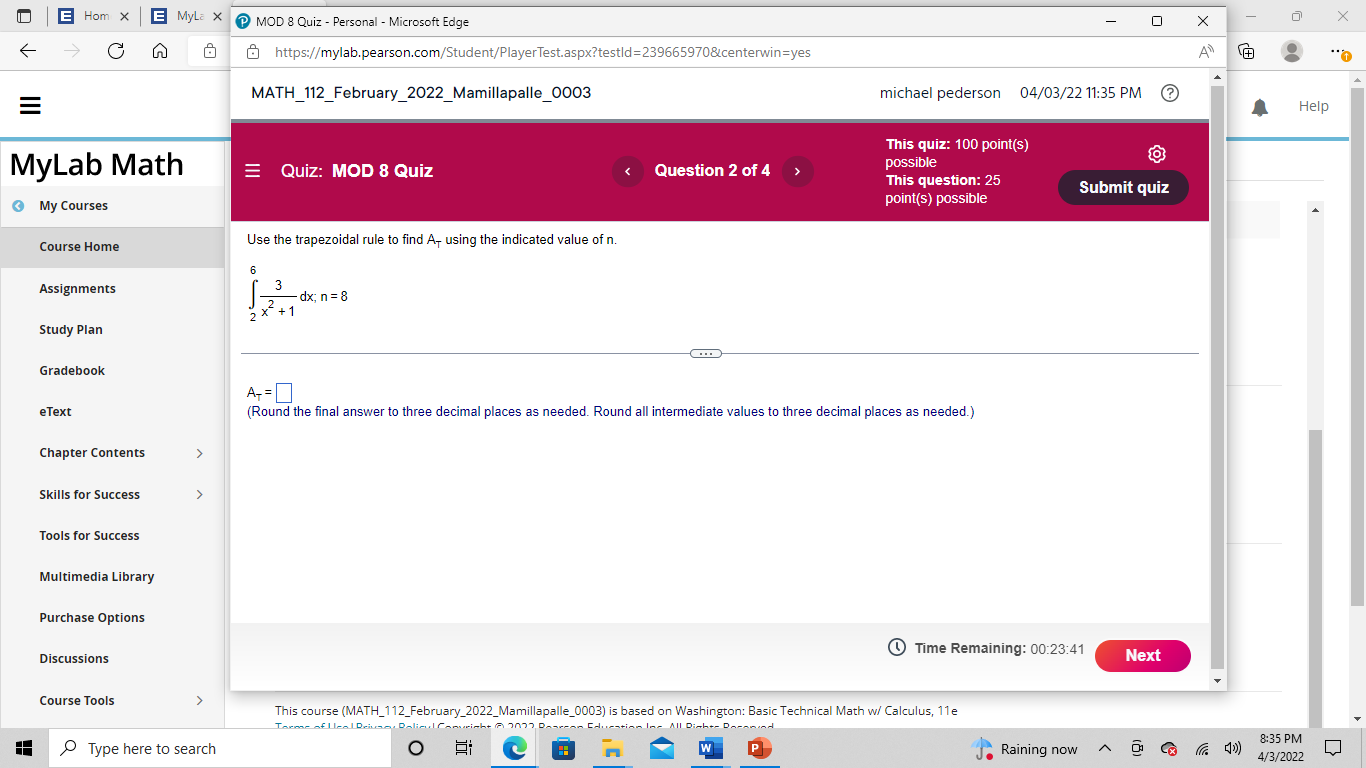Viewport: 1366px width, 768px height.
Task: Open the Windows Start menu
Action: coord(24,748)
